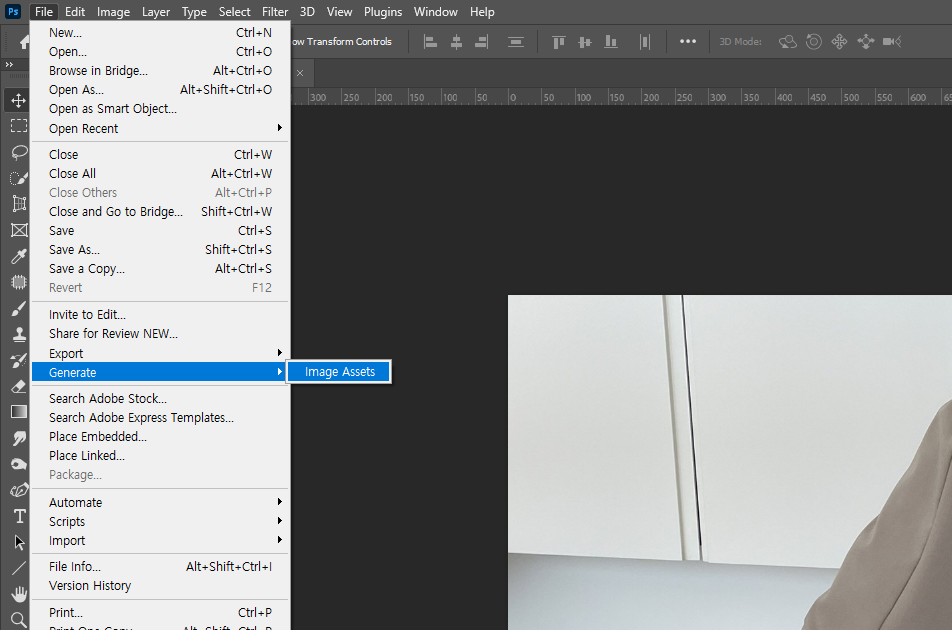Expand the Automate submenu
Image resolution: width=952 pixels, height=630 pixels.
[x=160, y=503]
